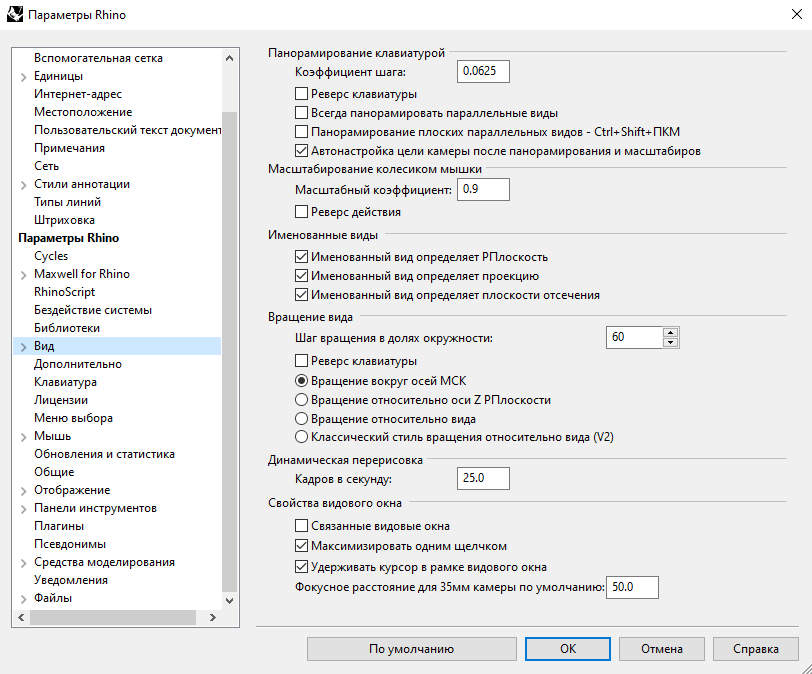Decrease rotation step with down spinner arrow
The height and width of the screenshot is (674, 812).
pyautogui.click(x=671, y=343)
